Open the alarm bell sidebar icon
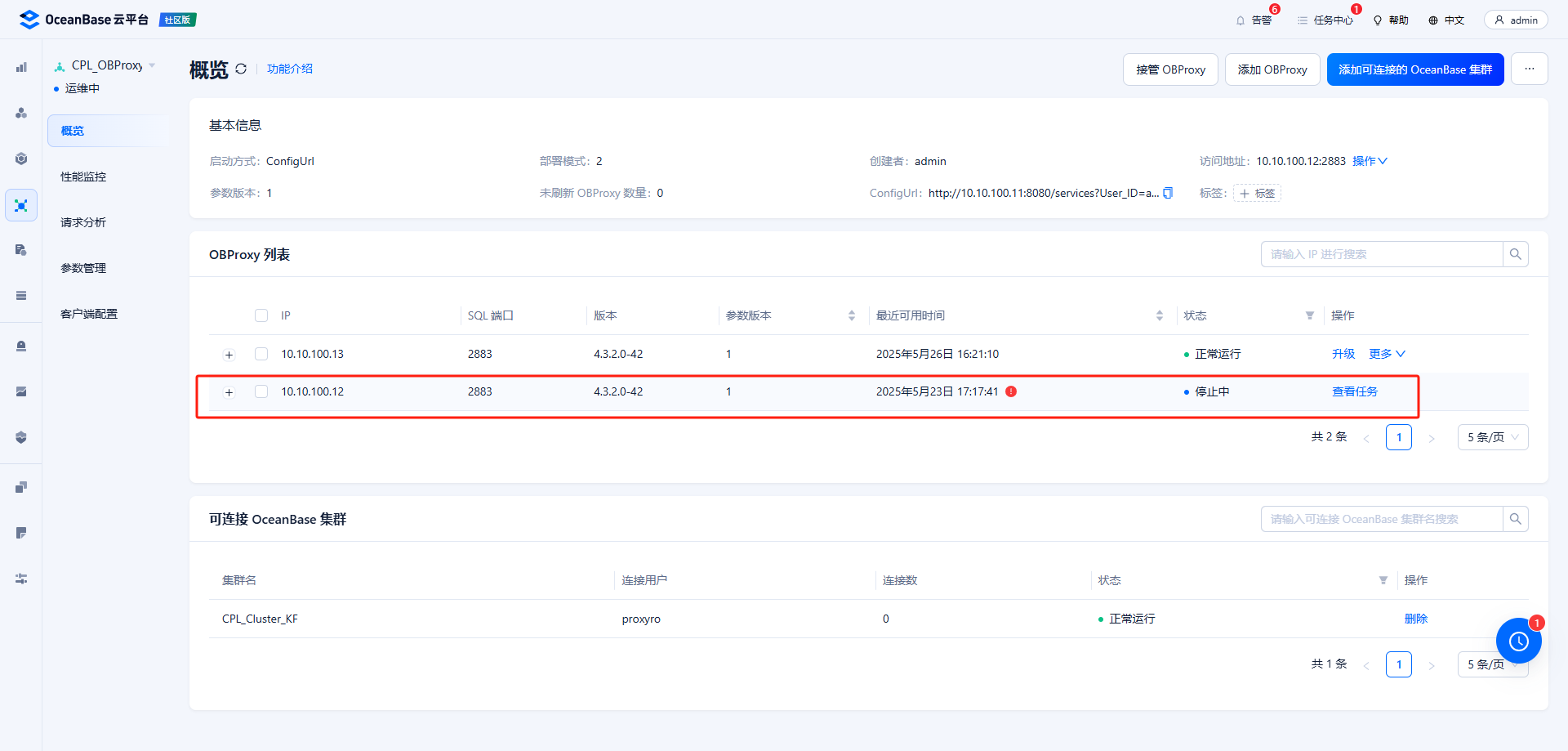The image size is (1568, 751). [21, 346]
